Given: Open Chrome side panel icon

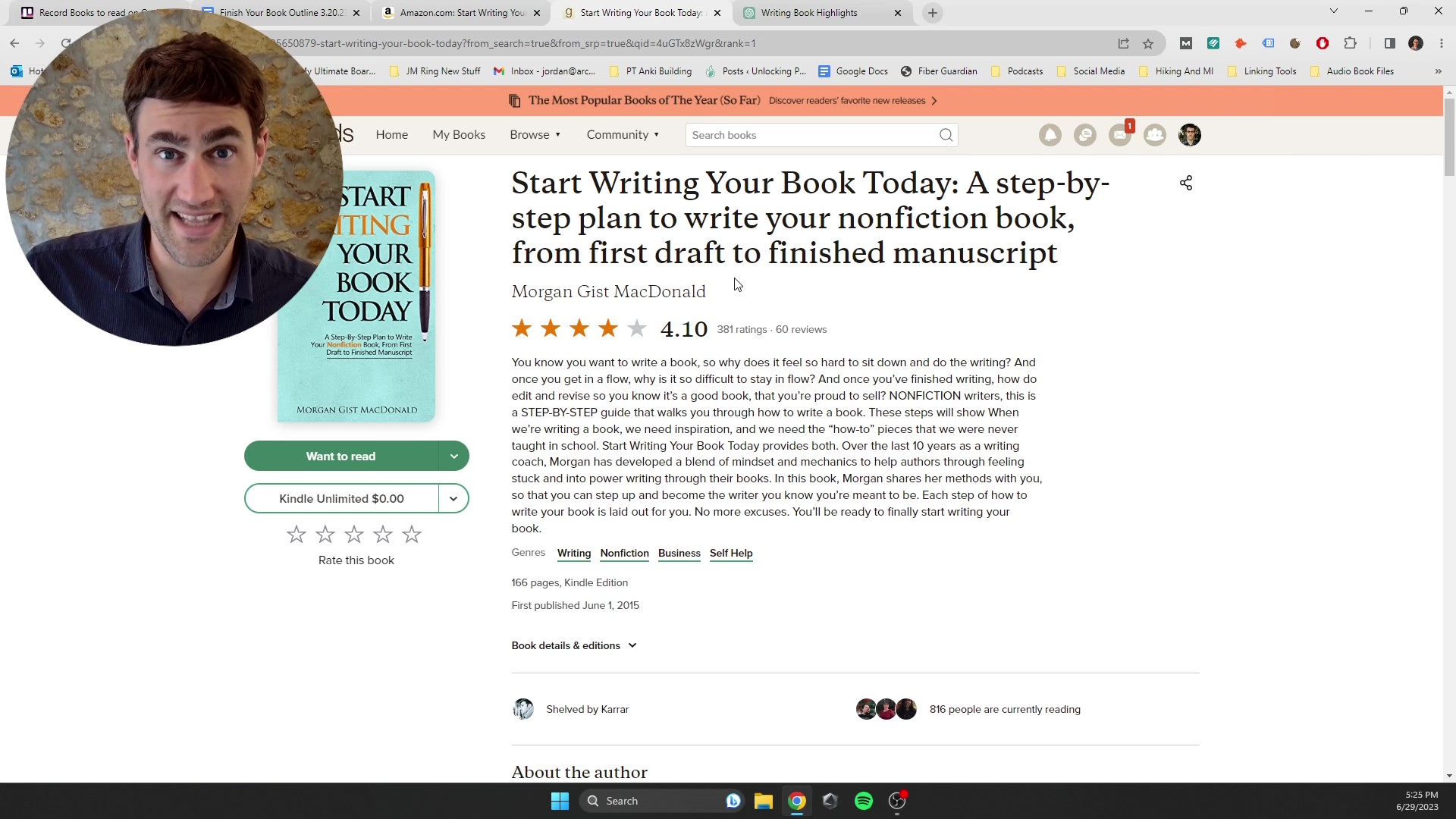Looking at the screenshot, I should [1389, 43].
